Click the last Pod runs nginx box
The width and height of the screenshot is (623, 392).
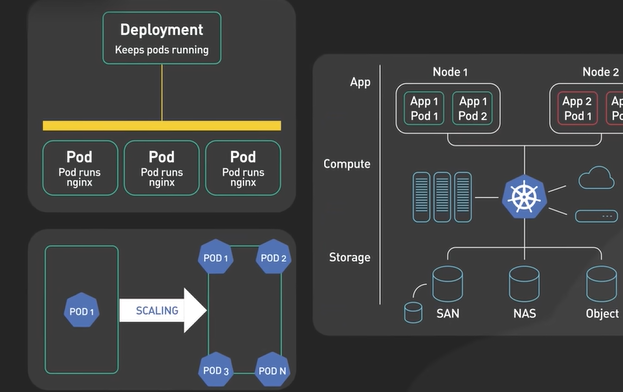pos(243,168)
